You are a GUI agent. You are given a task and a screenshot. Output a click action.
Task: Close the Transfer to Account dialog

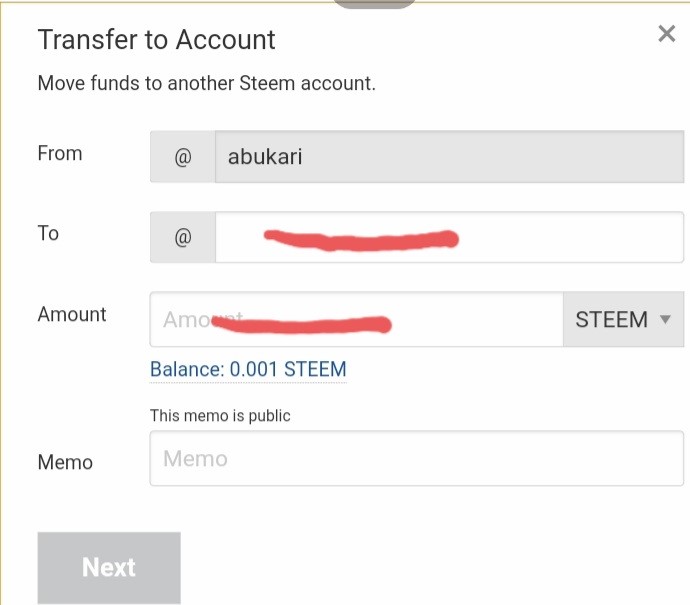pos(667,34)
